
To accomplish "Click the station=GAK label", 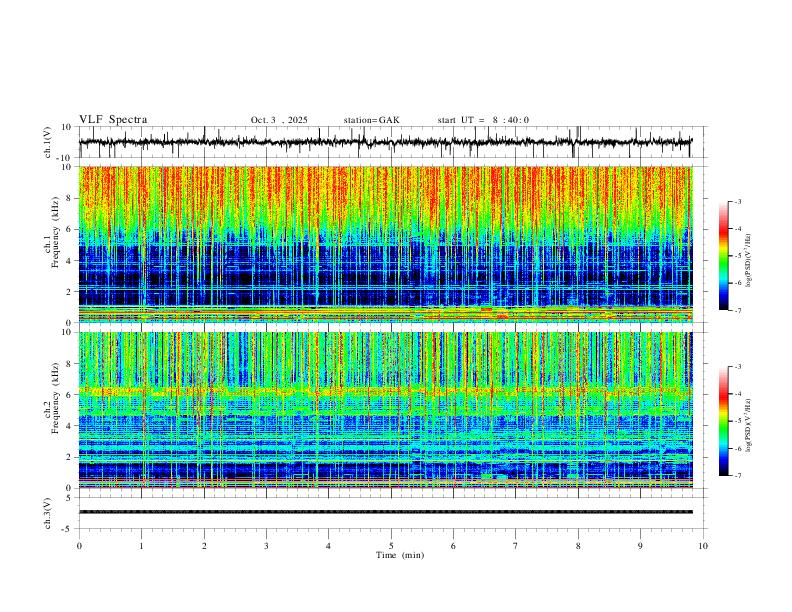I will tap(371, 120).
